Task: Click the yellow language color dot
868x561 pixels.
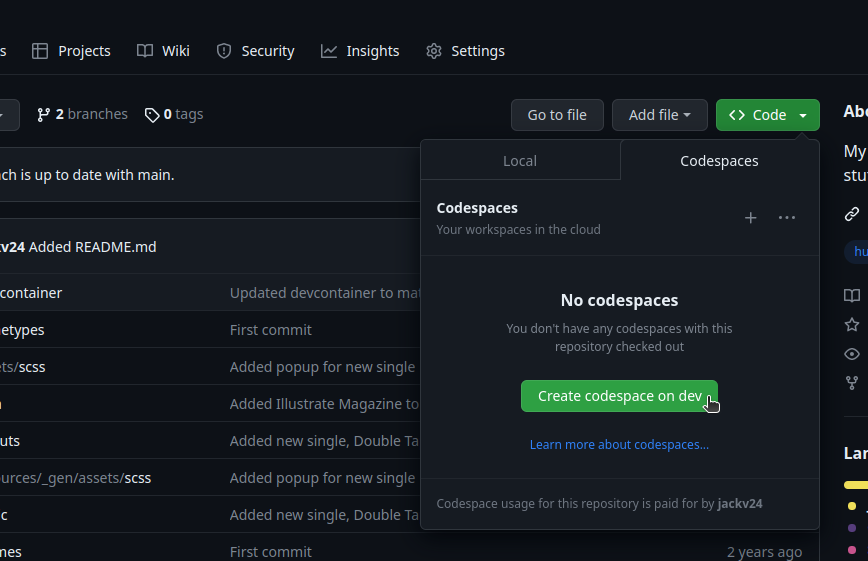Action: [x=852, y=506]
